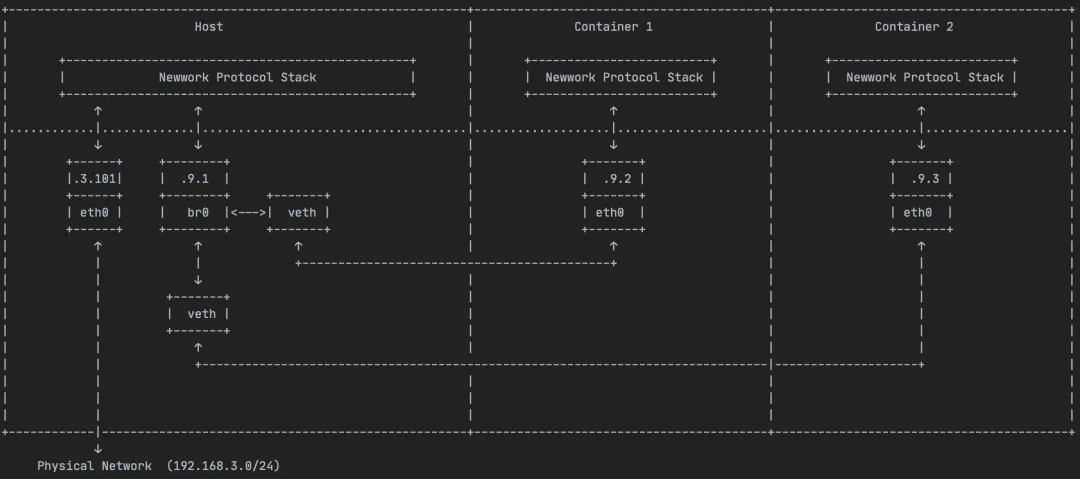Image resolution: width=1080 pixels, height=479 pixels.
Task: Select Container 1 Newwork Protocol Stack box
Action: 621,77
